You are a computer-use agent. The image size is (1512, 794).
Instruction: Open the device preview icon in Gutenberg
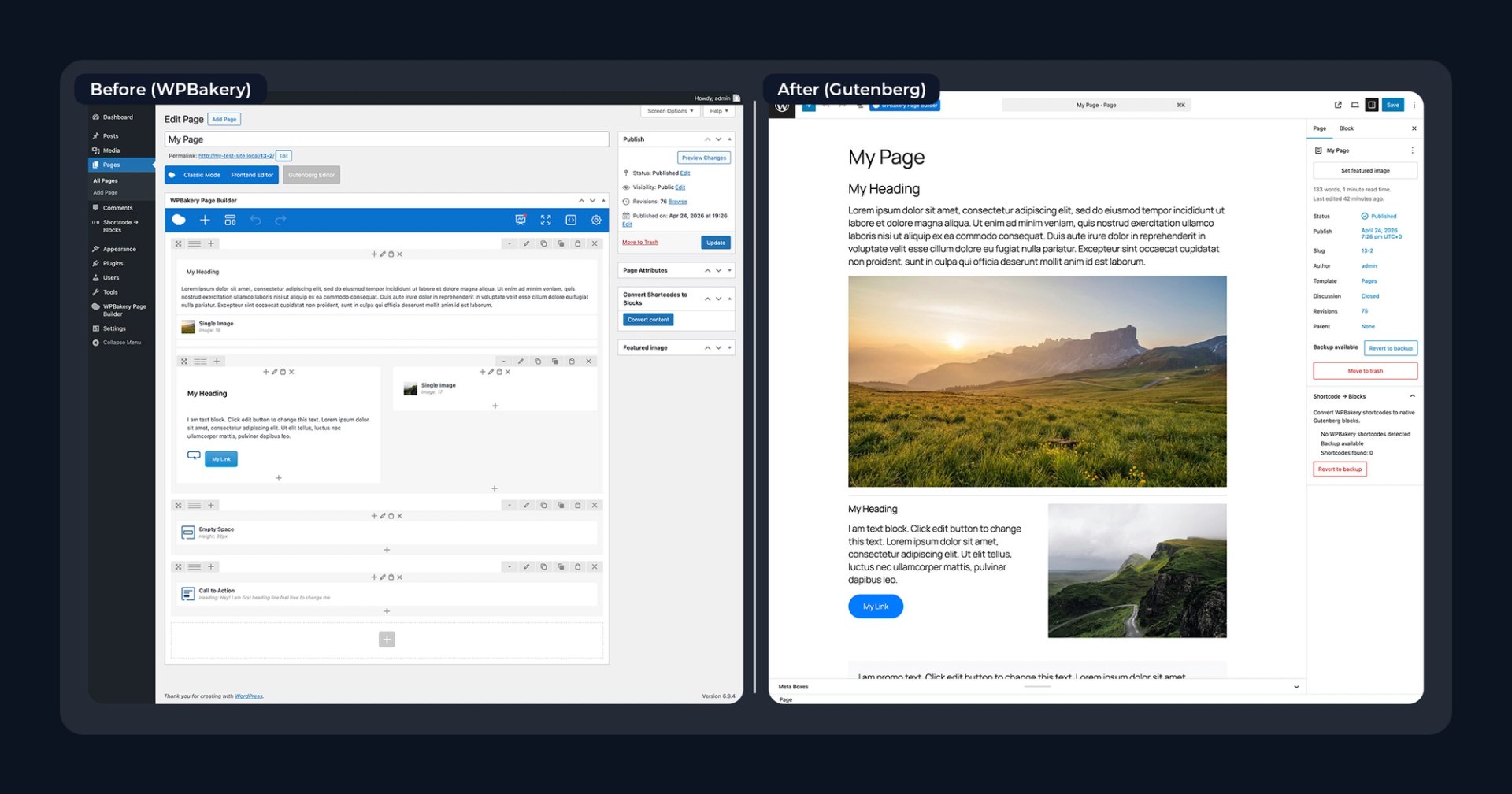(1354, 105)
